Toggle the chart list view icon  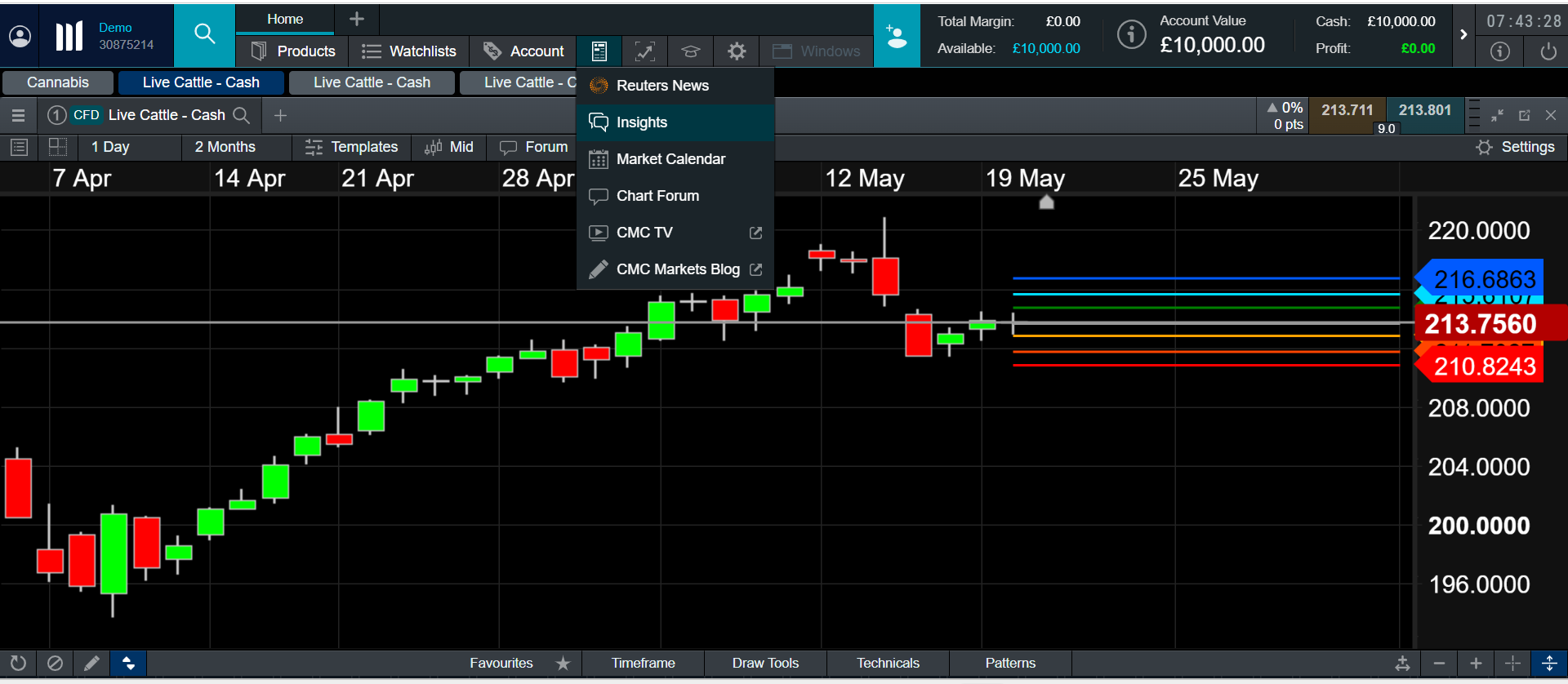click(x=19, y=147)
